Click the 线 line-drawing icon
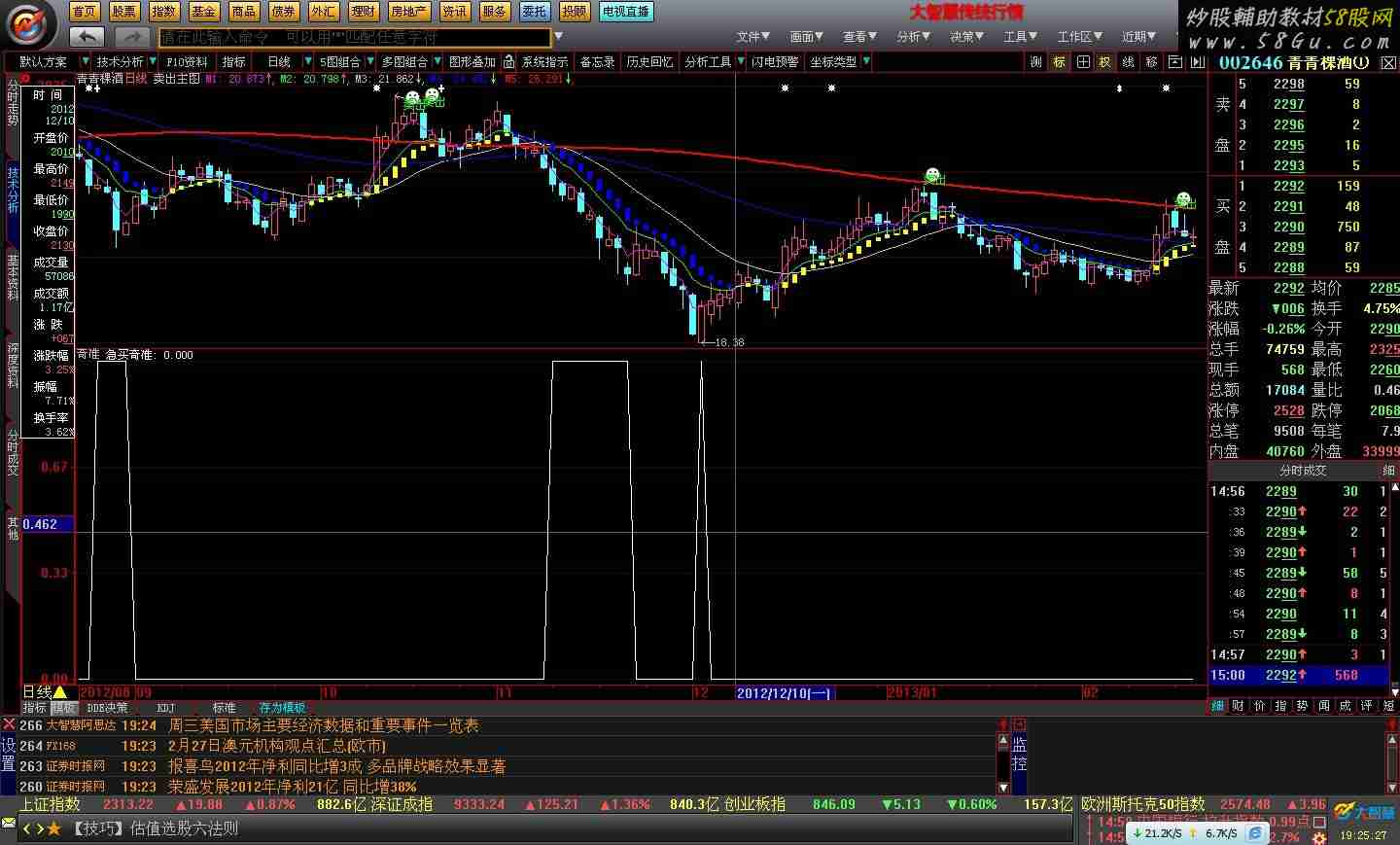The image size is (1400, 845). 1128,61
